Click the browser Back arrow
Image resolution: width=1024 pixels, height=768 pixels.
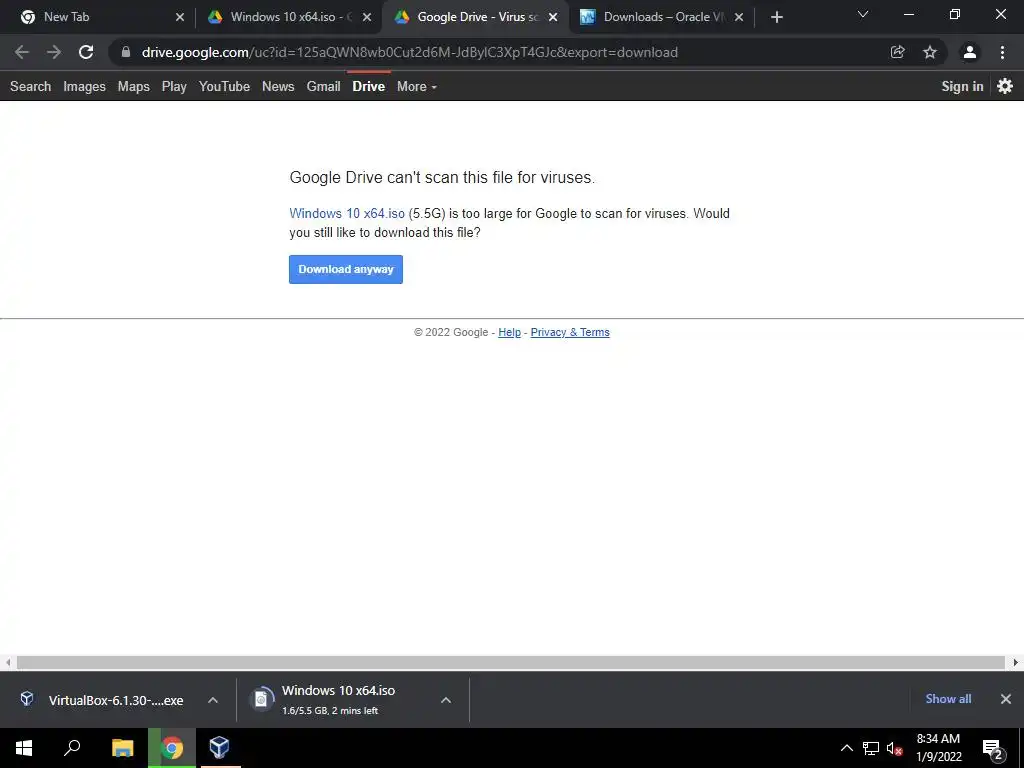coord(22,52)
